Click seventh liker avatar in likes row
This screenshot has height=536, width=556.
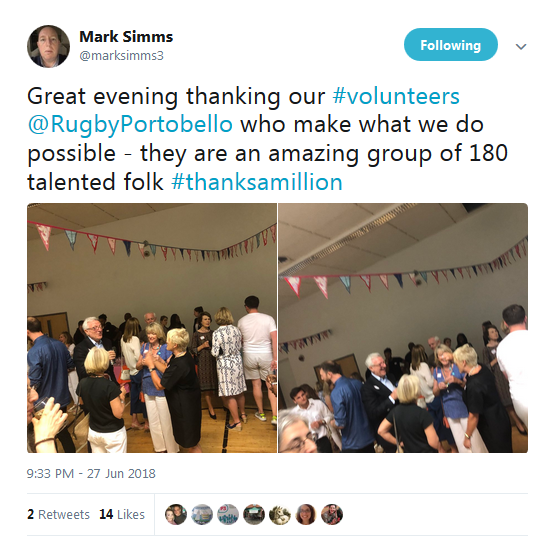point(332,514)
